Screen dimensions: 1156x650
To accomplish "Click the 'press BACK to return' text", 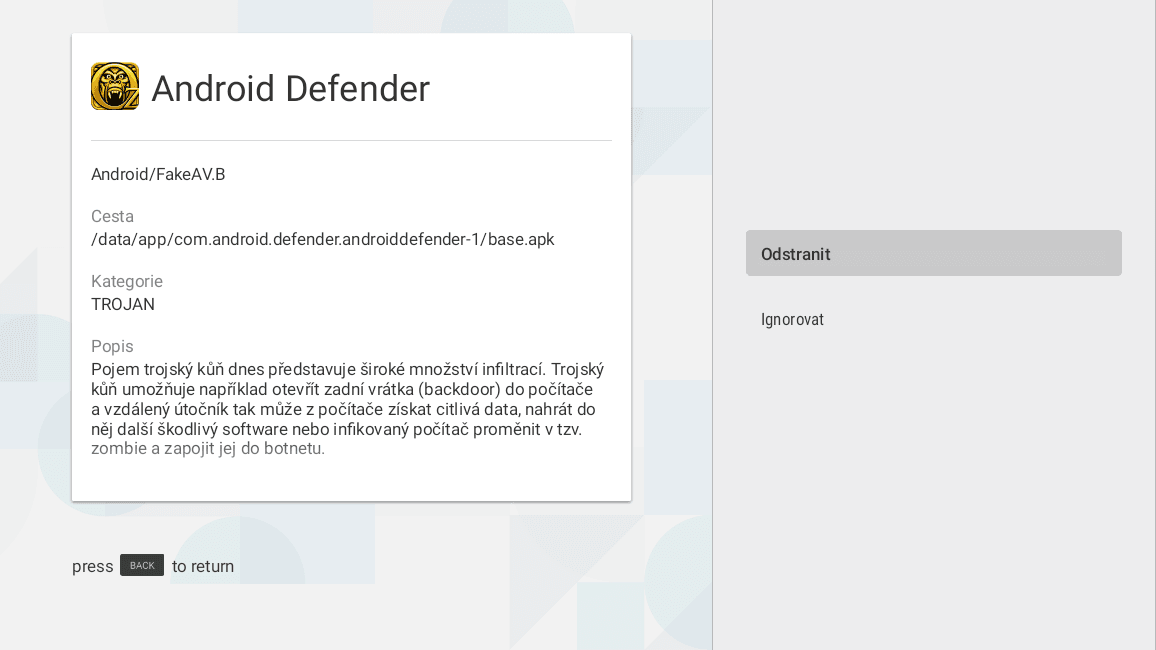I will [152, 565].
